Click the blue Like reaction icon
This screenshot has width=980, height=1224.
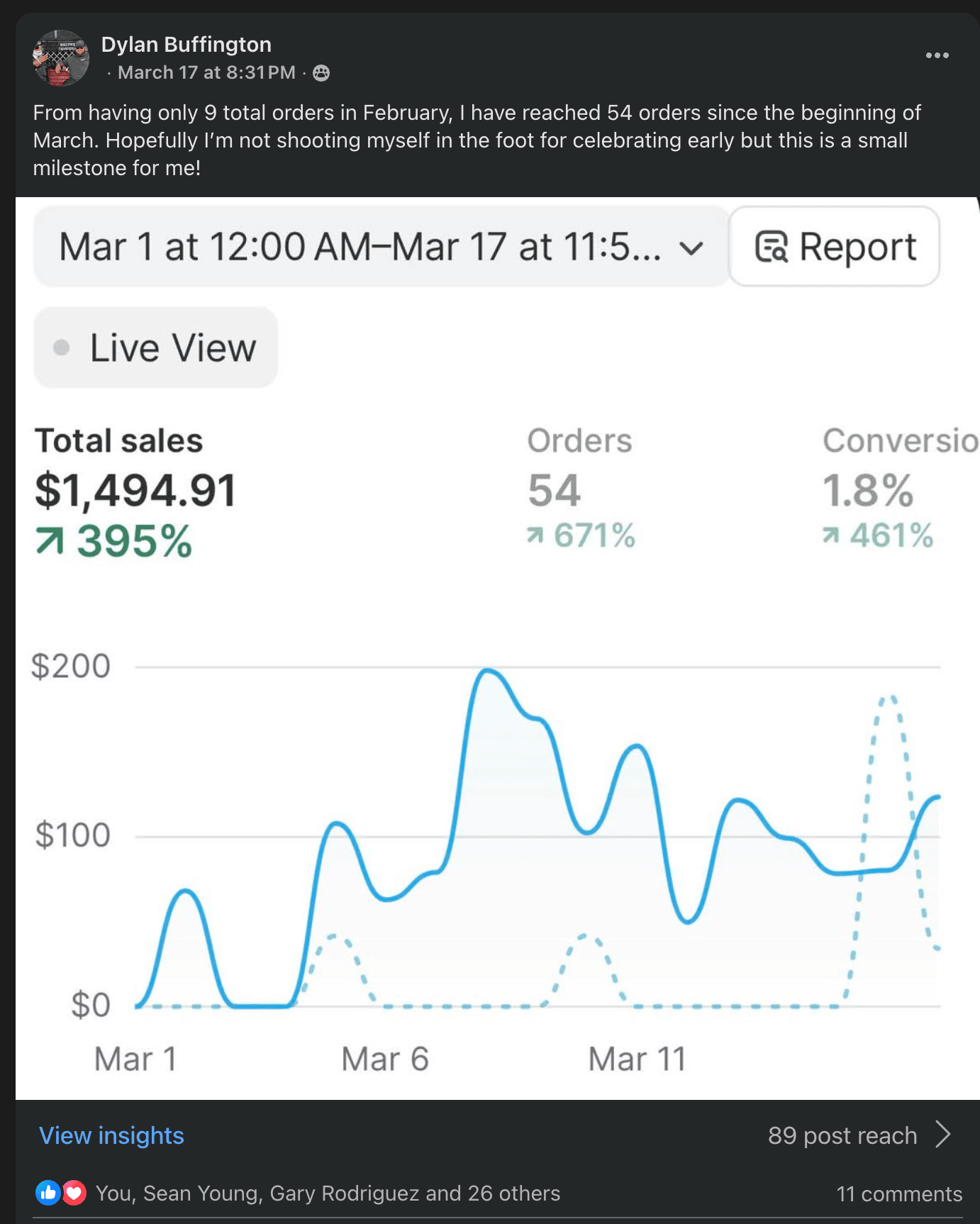pos(48,1193)
